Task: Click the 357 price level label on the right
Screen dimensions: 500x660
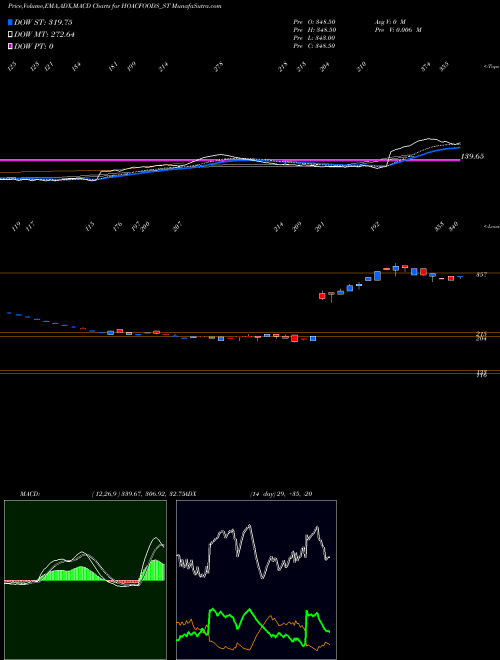Action: point(481,275)
